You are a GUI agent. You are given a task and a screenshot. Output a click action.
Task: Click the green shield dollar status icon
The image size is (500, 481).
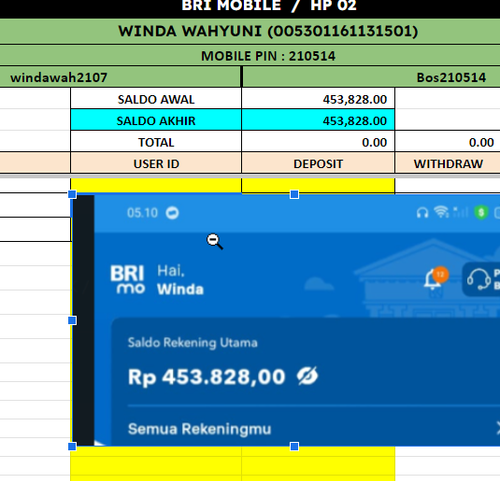point(481,212)
